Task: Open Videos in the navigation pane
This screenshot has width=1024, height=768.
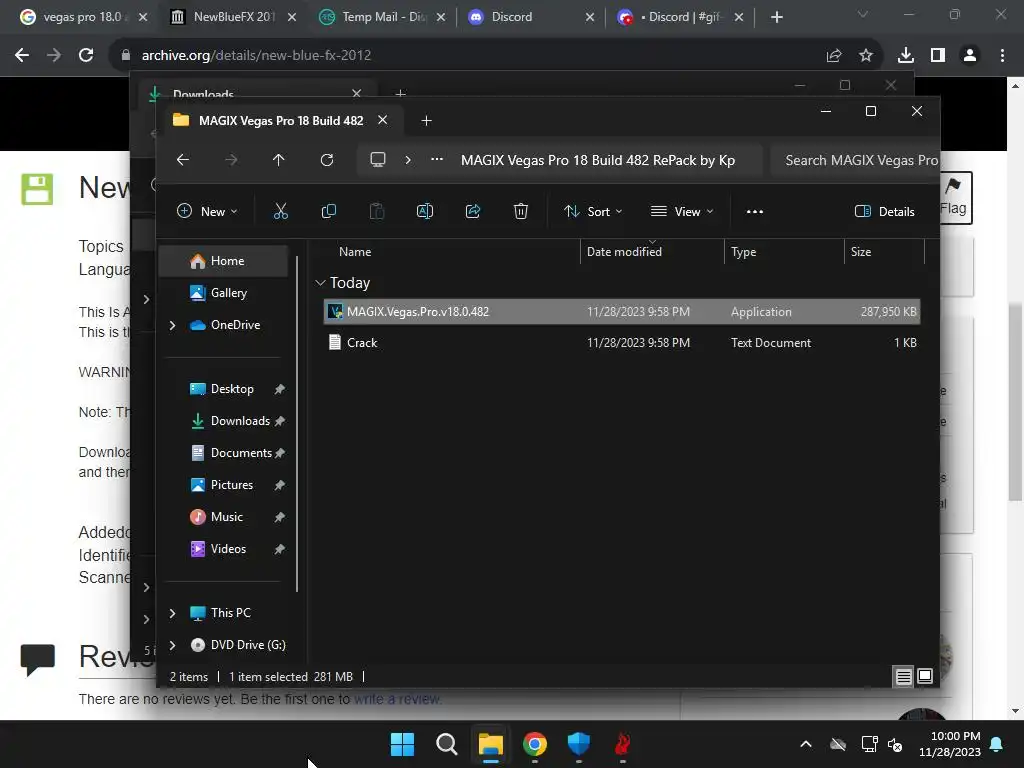Action: (224, 549)
